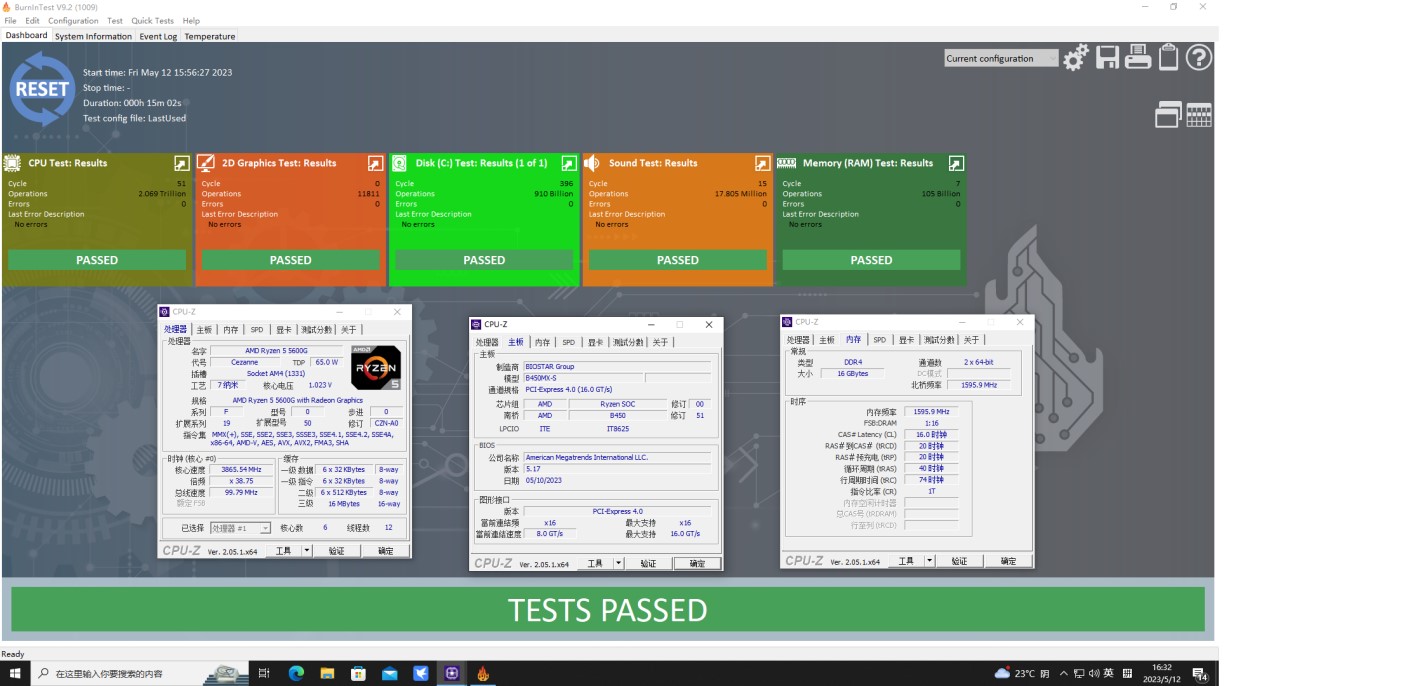Open Tools dropdown arrow in memory CPU-Z window
Viewport: 1427px width, 686px height.
[929, 561]
